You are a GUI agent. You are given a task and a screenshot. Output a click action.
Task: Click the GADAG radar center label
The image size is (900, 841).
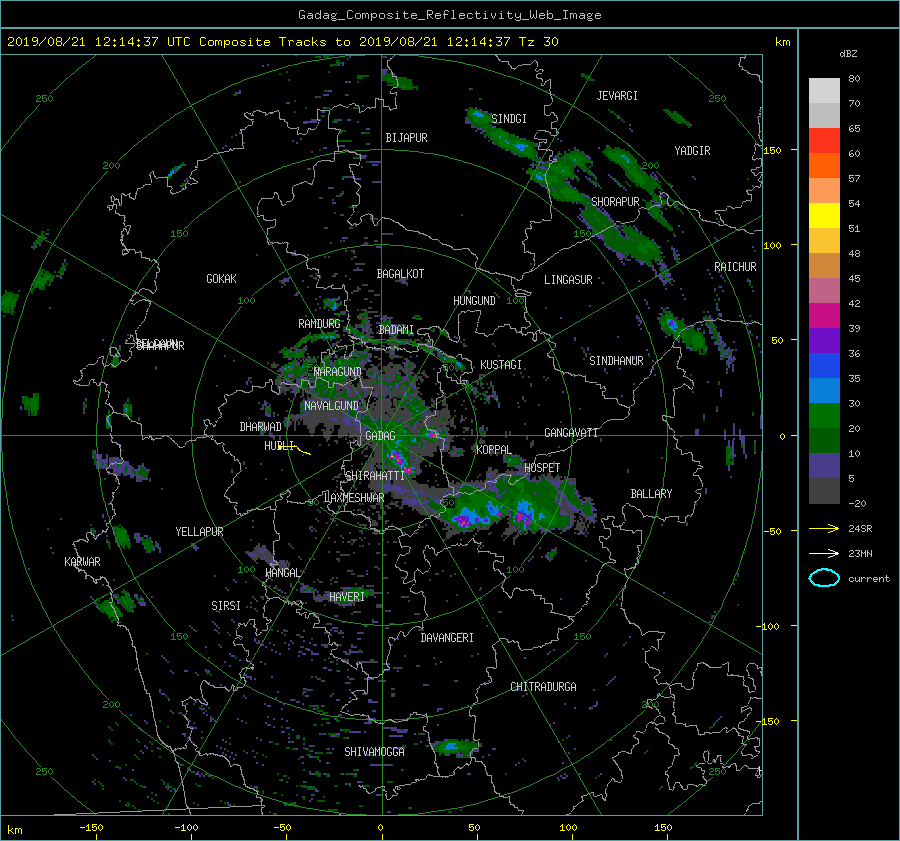380,436
